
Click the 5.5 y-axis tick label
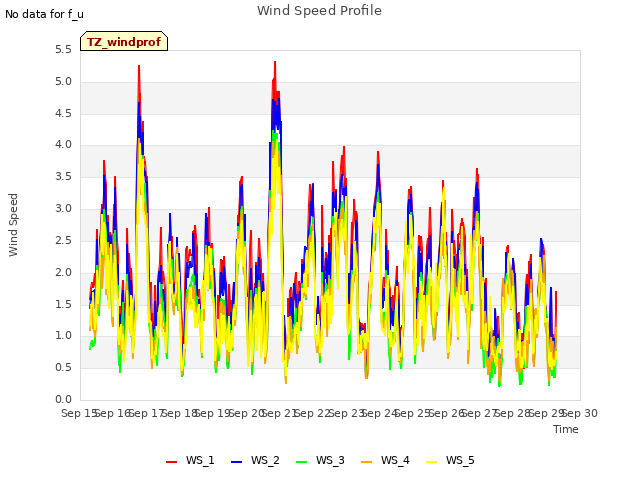click(63, 50)
